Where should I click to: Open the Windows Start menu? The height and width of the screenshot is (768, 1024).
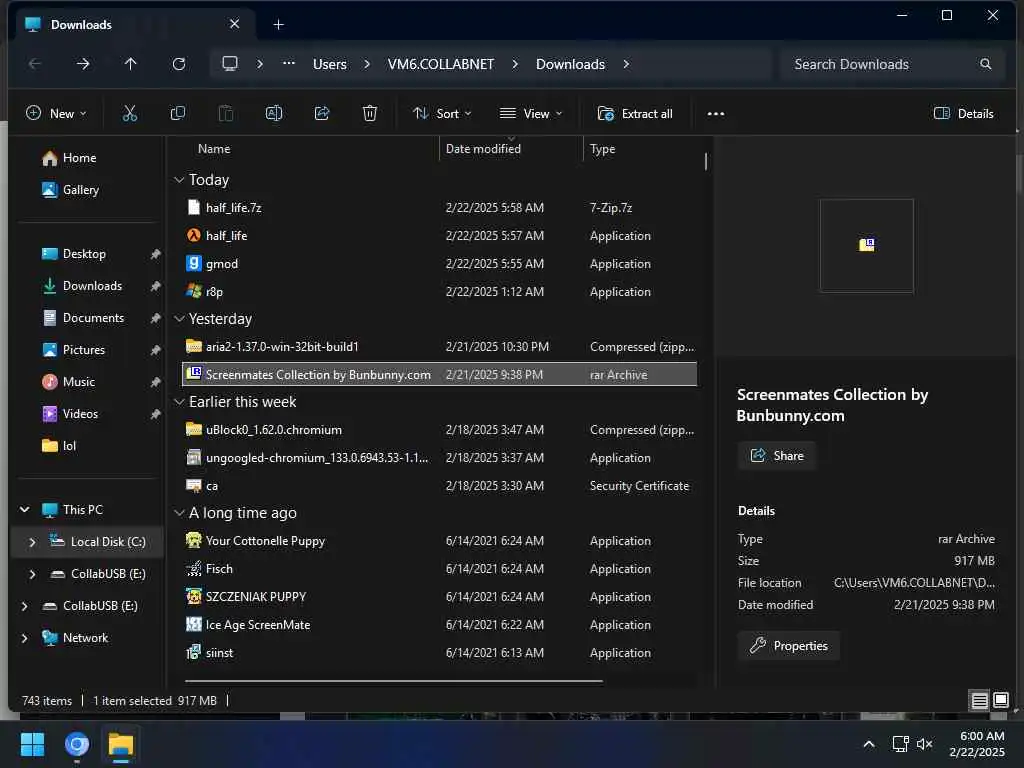click(x=32, y=744)
